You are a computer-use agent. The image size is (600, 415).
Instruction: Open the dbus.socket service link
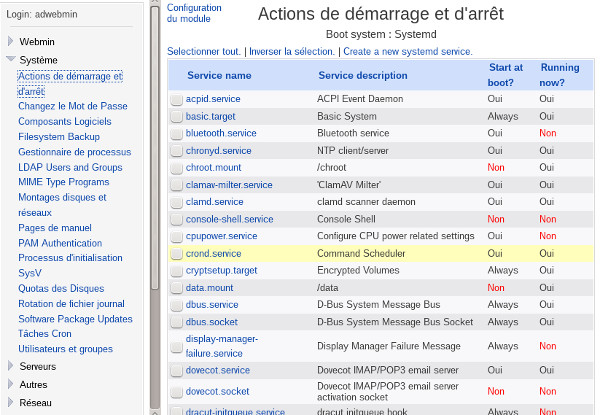coord(211,322)
